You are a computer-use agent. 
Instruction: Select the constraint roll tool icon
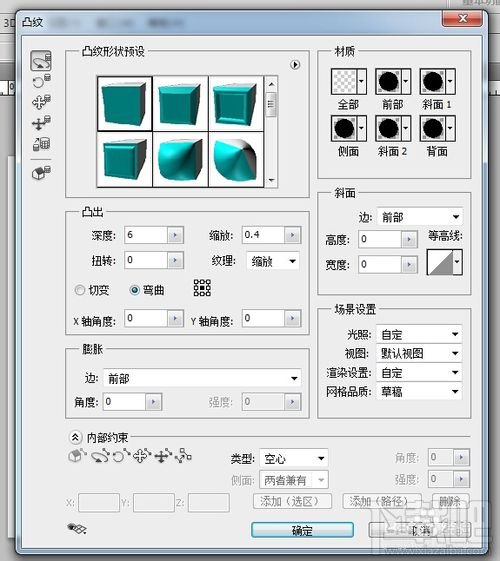click(121, 457)
